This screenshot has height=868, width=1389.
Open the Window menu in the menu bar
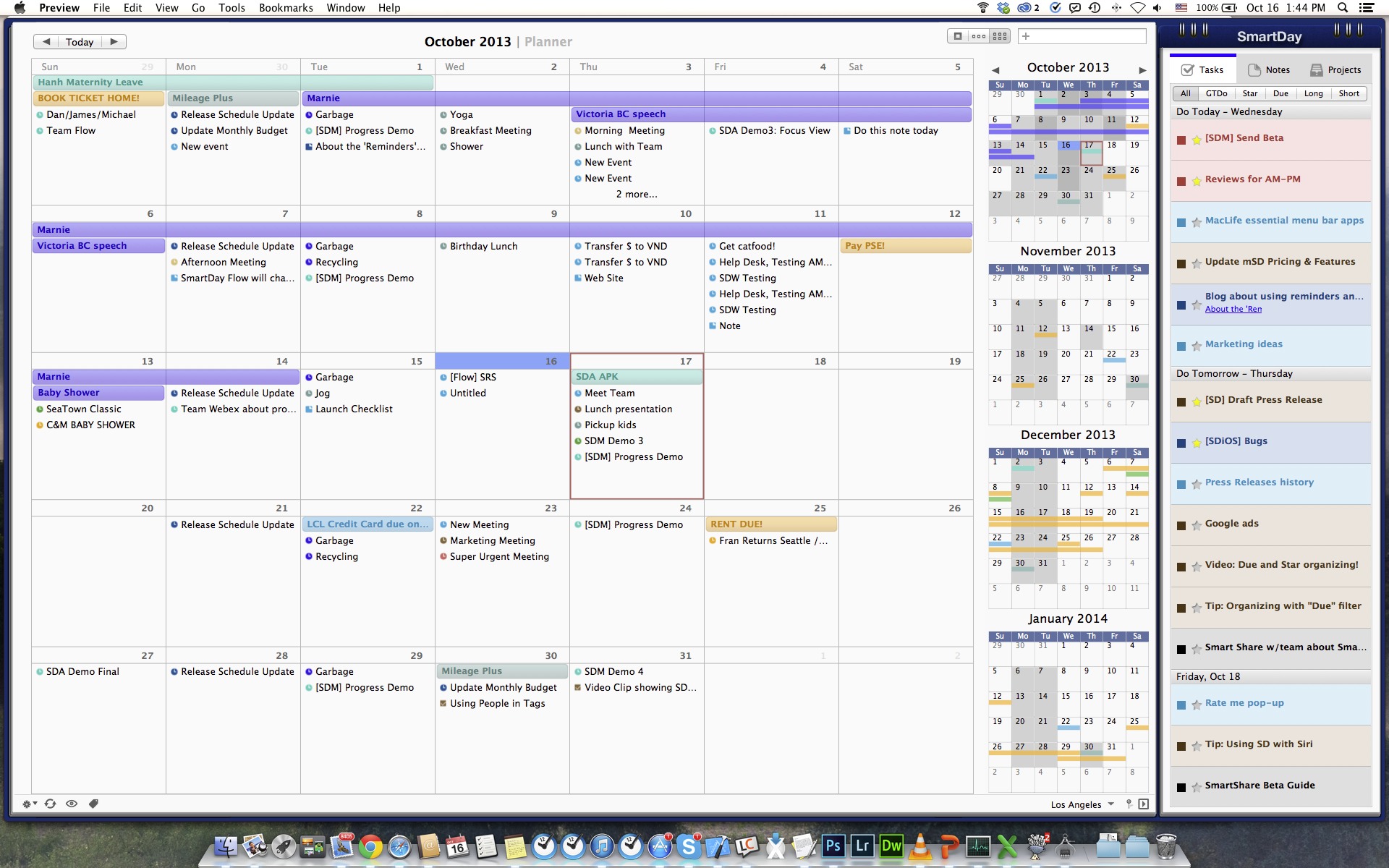[346, 8]
